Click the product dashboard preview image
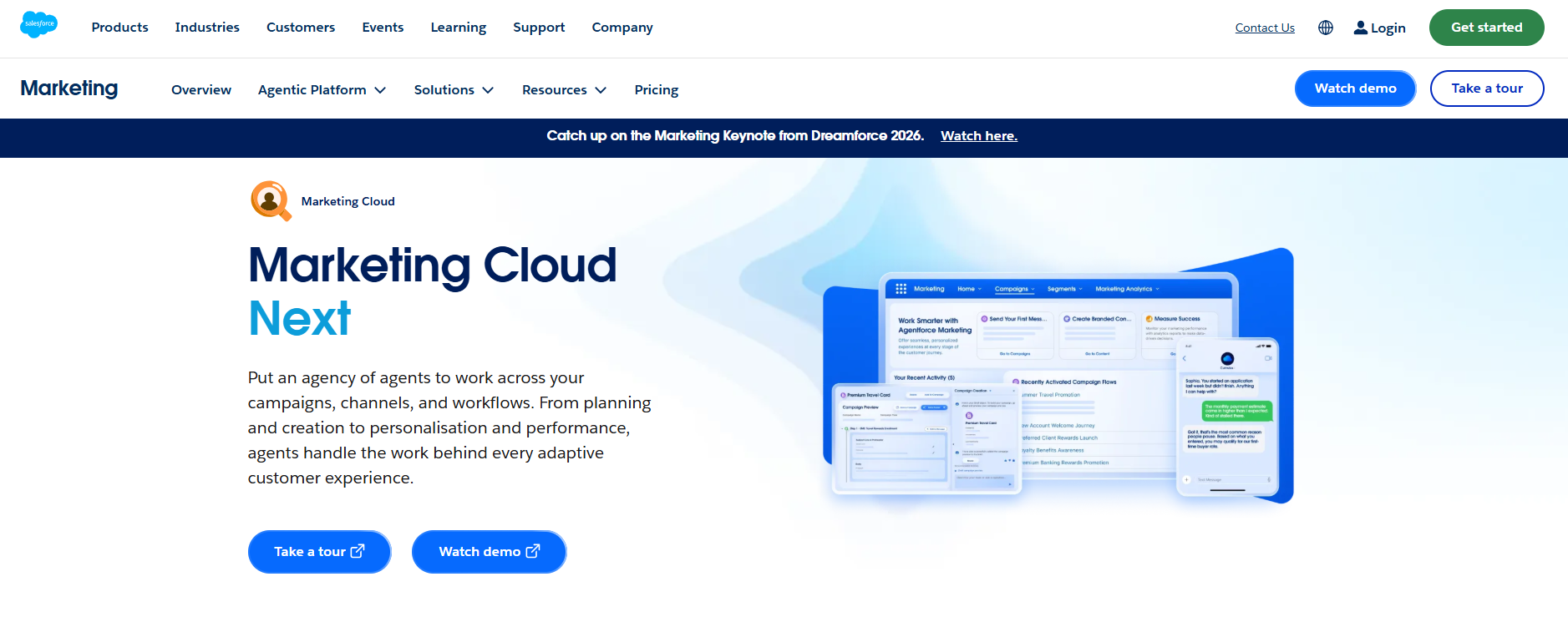The image size is (1568, 617). [x=1058, y=376]
